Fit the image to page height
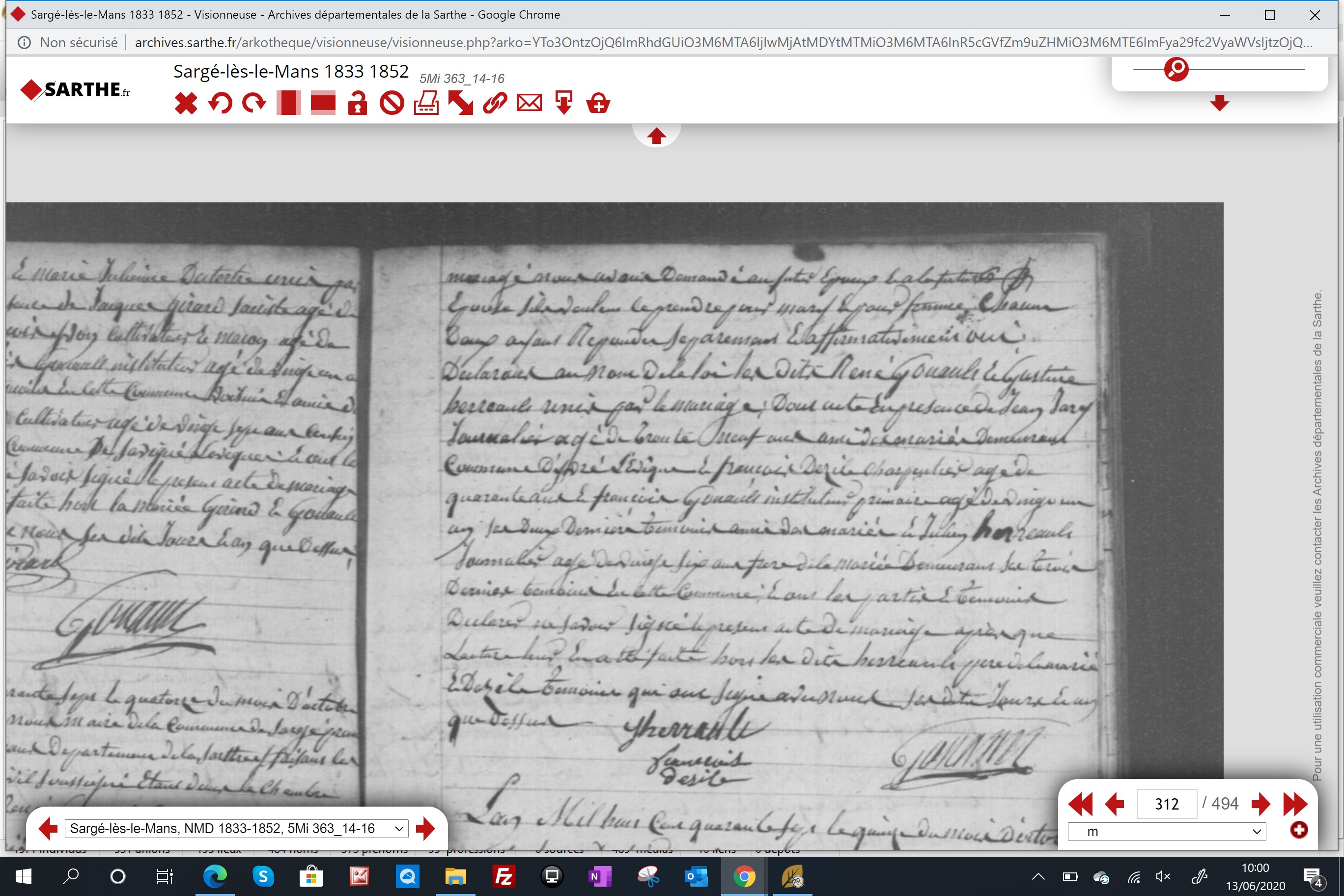The width and height of the screenshot is (1344, 896). pyautogui.click(x=288, y=104)
